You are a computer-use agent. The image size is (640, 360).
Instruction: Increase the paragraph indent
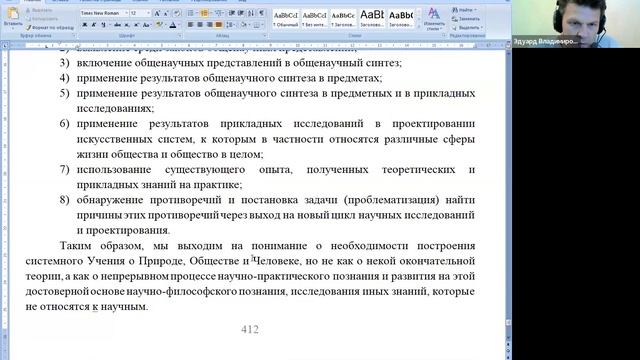point(241,13)
